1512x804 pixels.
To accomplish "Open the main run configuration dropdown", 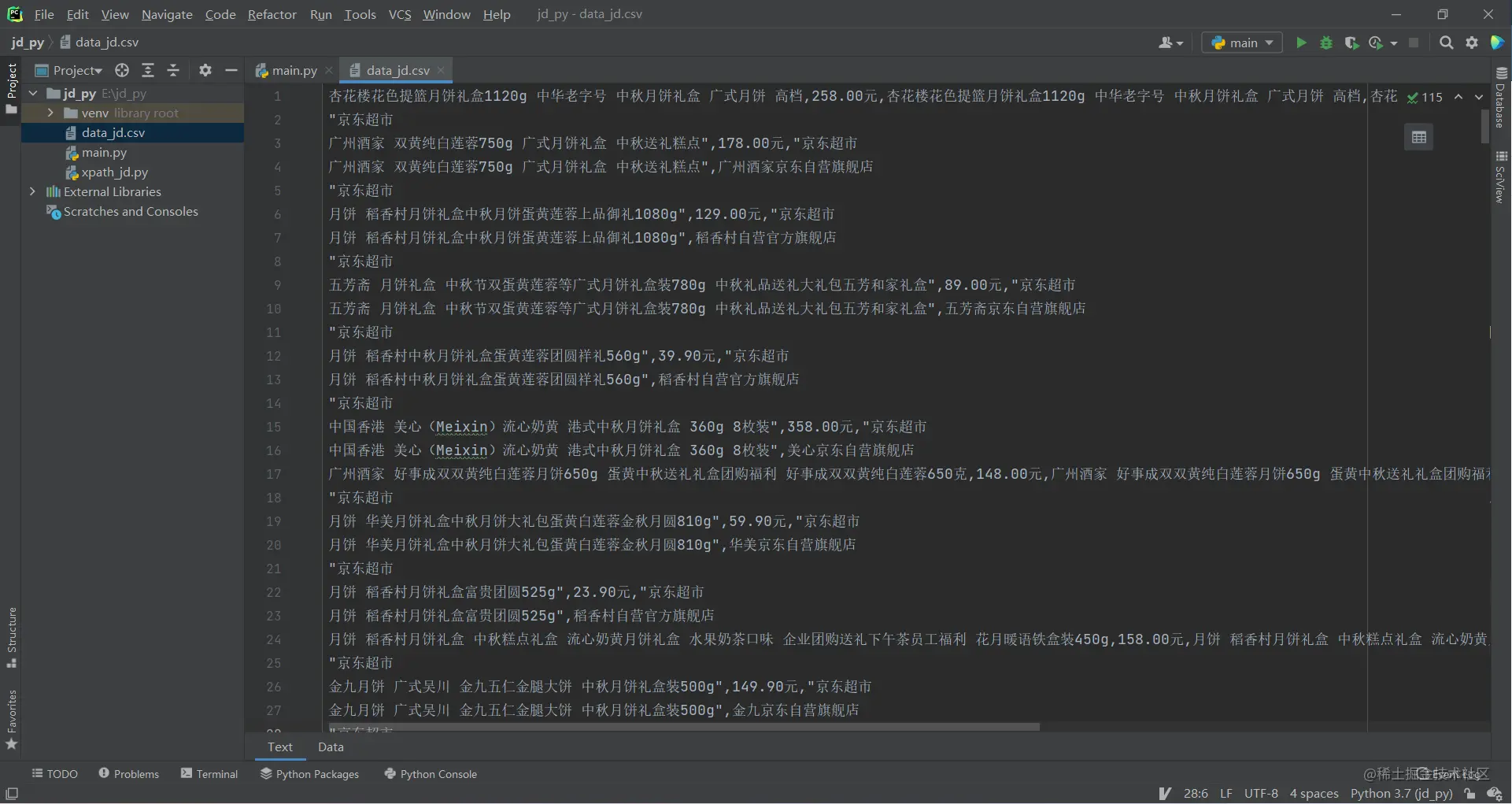I will (1242, 43).
